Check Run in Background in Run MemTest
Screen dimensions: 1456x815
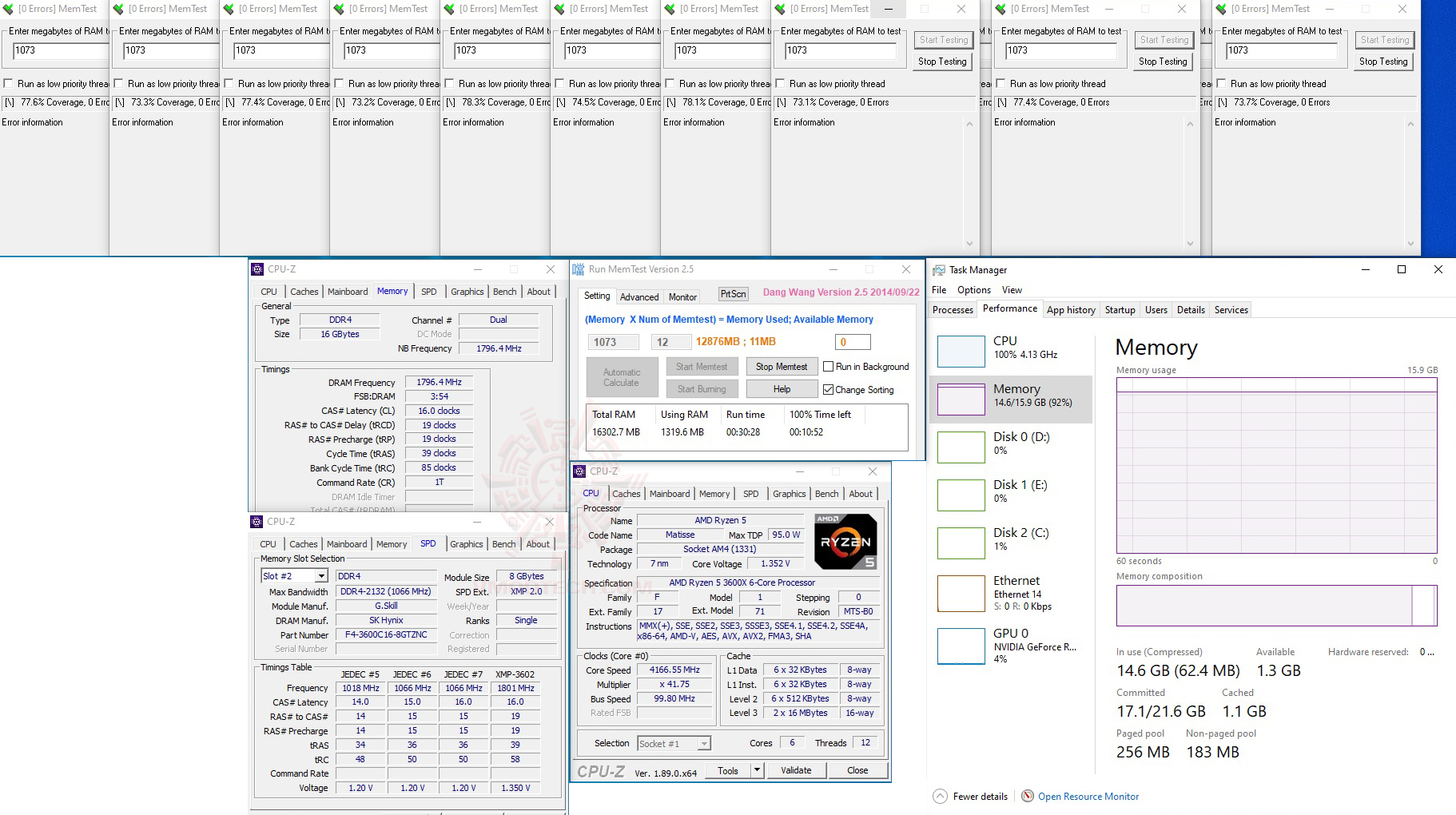(829, 367)
